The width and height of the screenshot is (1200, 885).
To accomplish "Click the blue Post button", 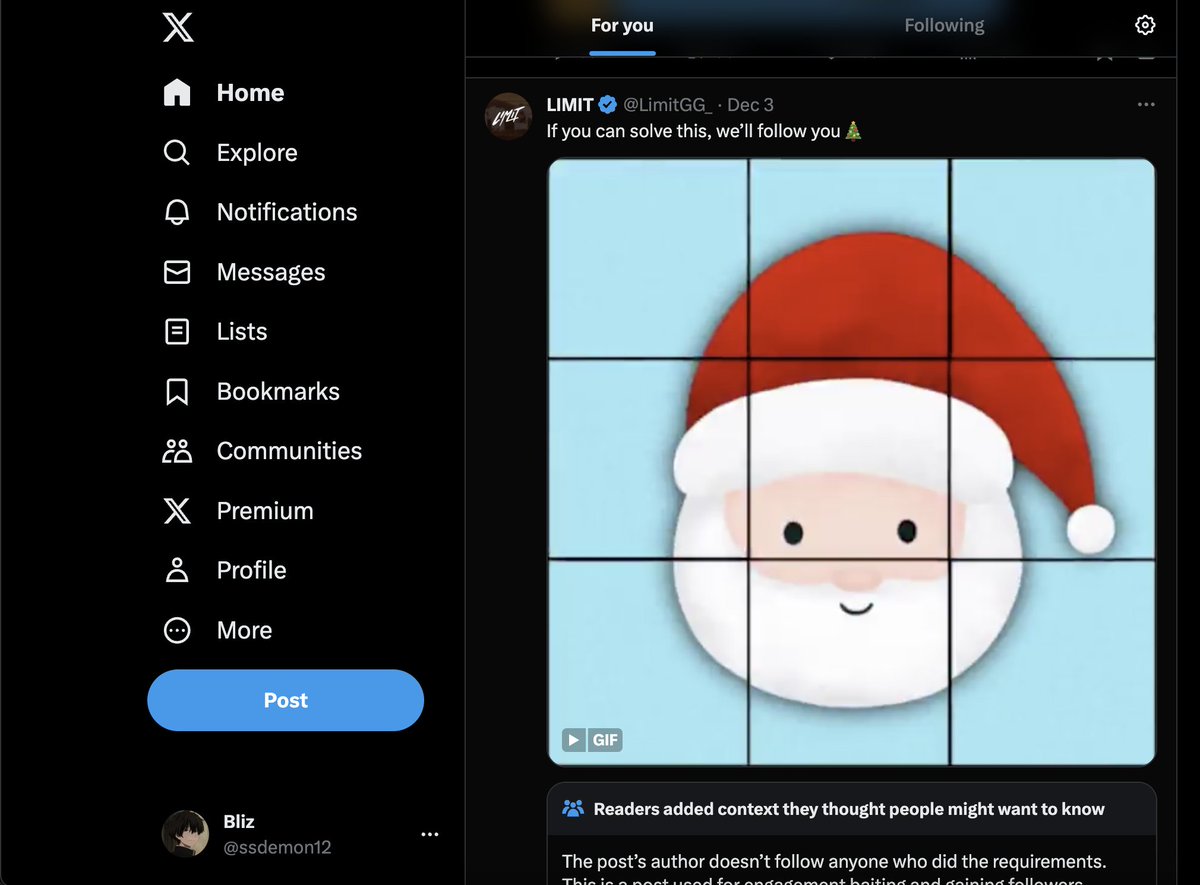I will point(285,700).
